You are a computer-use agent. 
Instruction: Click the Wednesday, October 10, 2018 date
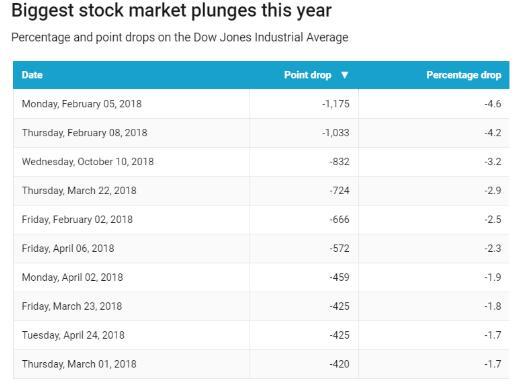88,162
